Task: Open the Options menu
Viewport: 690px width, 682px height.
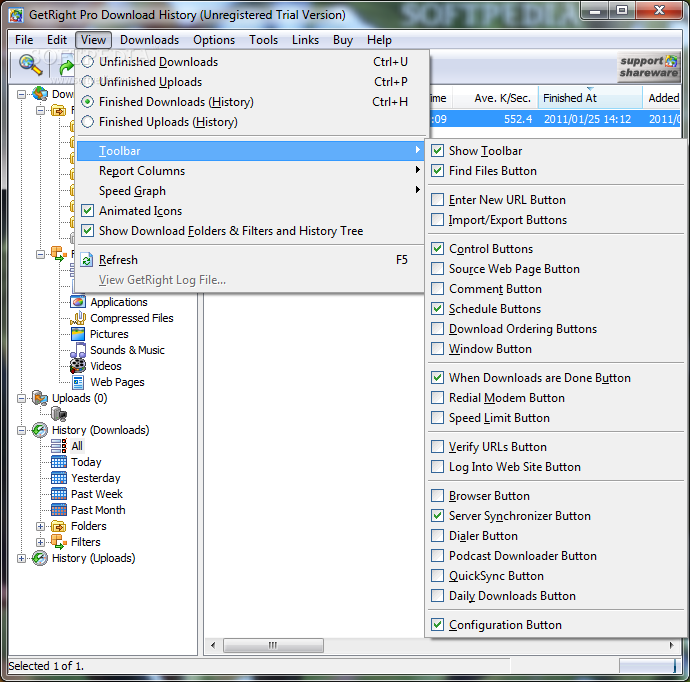Action: [214, 40]
